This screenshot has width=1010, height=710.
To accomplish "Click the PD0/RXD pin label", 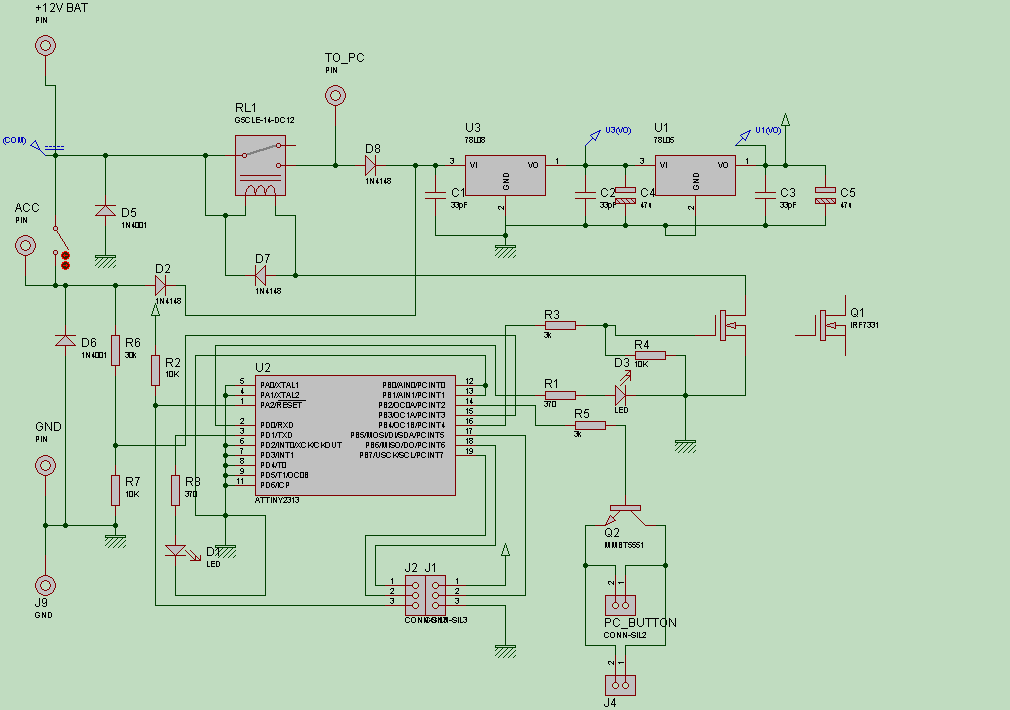I will pyautogui.click(x=277, y=425).
